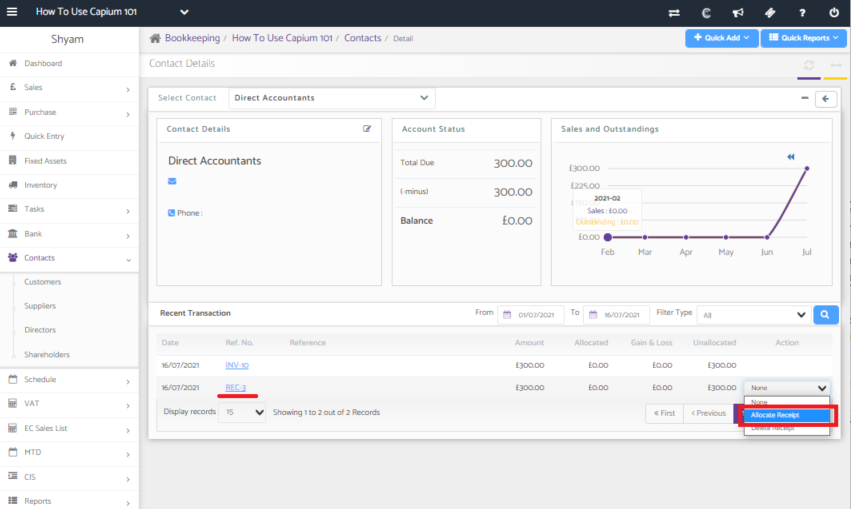Click the switch arrows icon in top bar
851x509 pixels.
click(674, 12)
